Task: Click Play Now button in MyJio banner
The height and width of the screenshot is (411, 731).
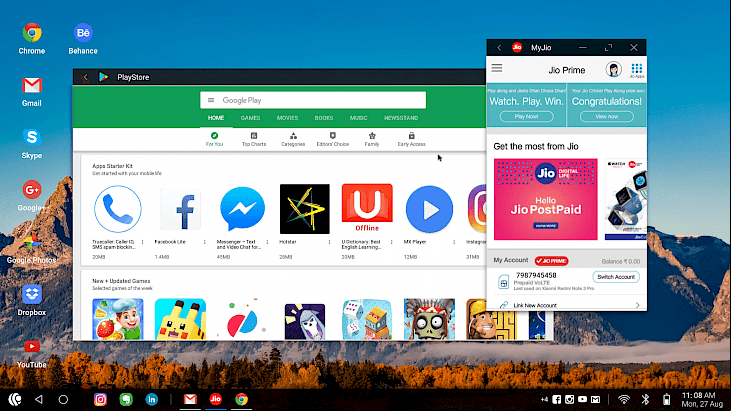Action: click(527, 116)
